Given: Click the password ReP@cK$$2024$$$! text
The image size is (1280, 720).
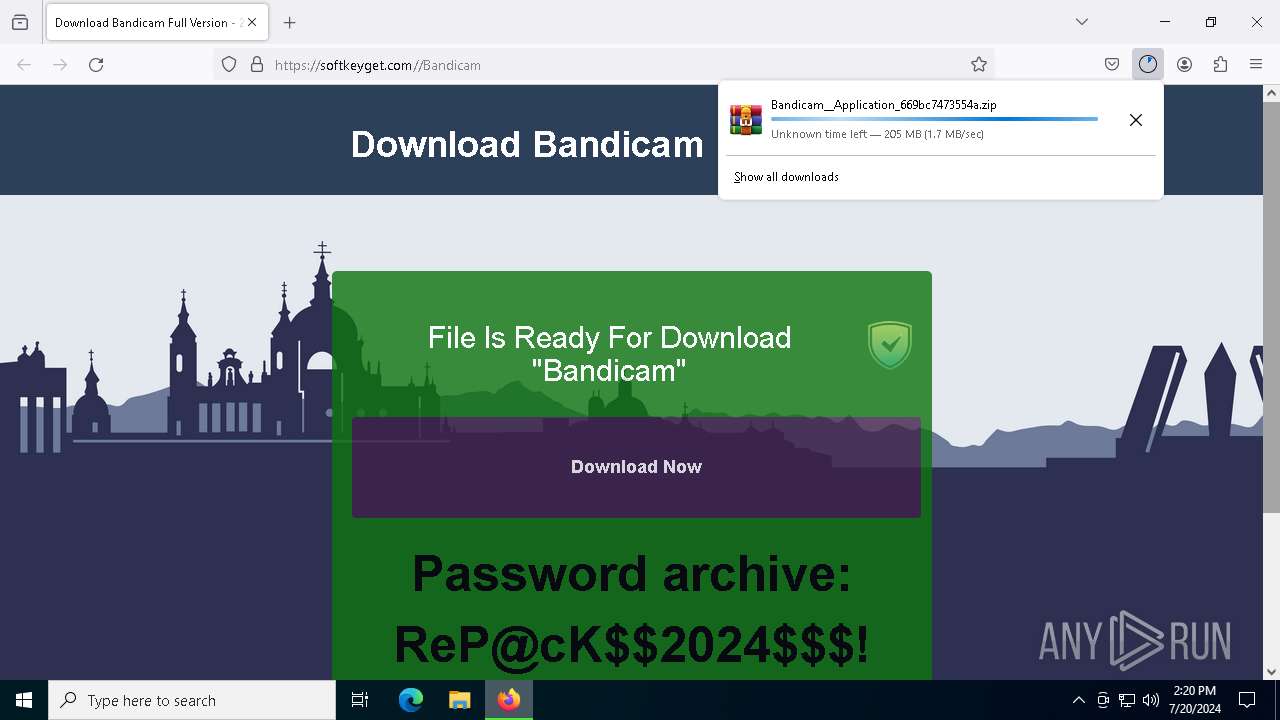Looking at the screenshot, I should pyautogui.click(x=632, y=645).
